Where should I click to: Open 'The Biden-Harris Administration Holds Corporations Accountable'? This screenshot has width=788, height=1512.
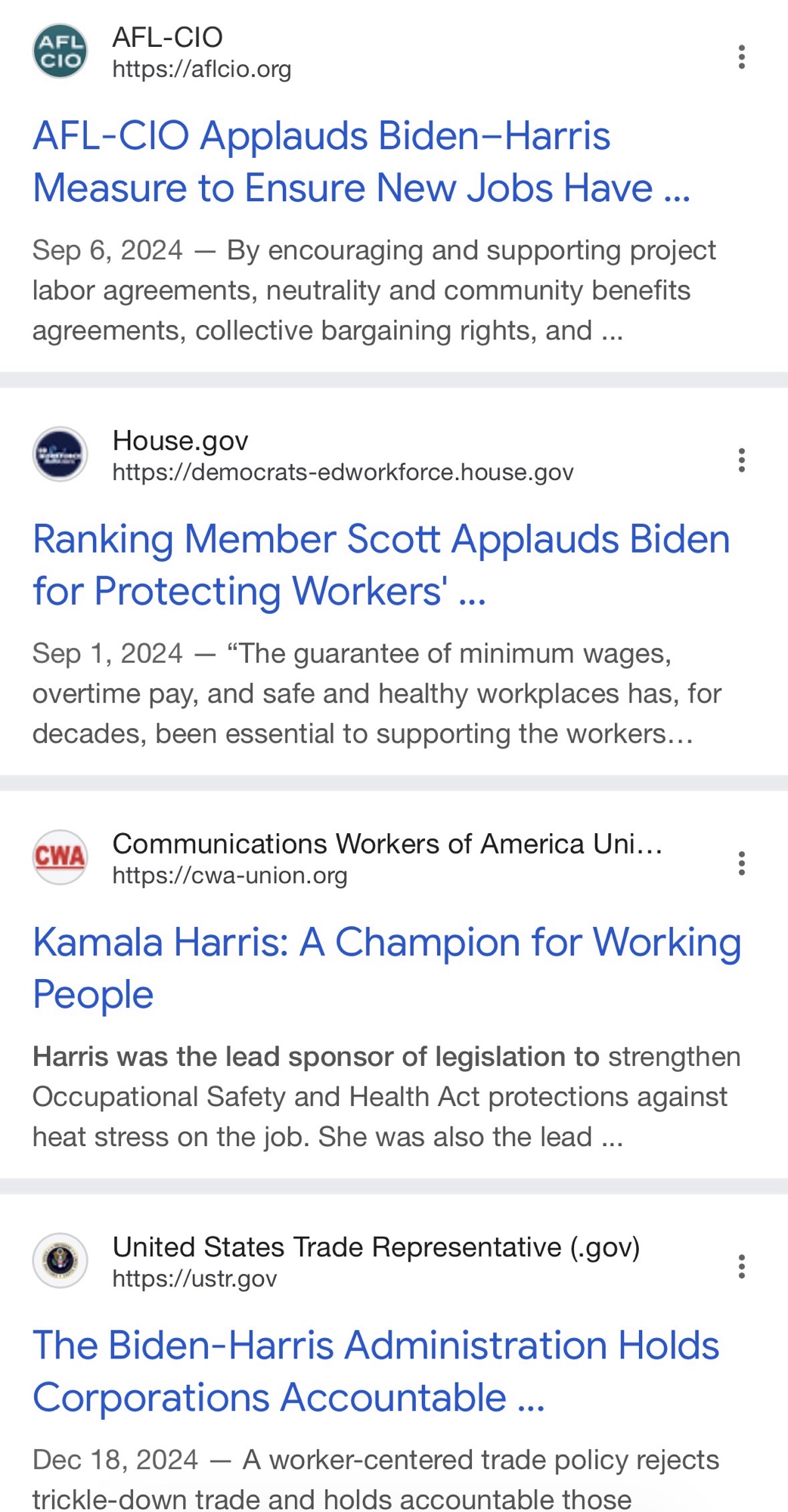(x=375, y=1371)
